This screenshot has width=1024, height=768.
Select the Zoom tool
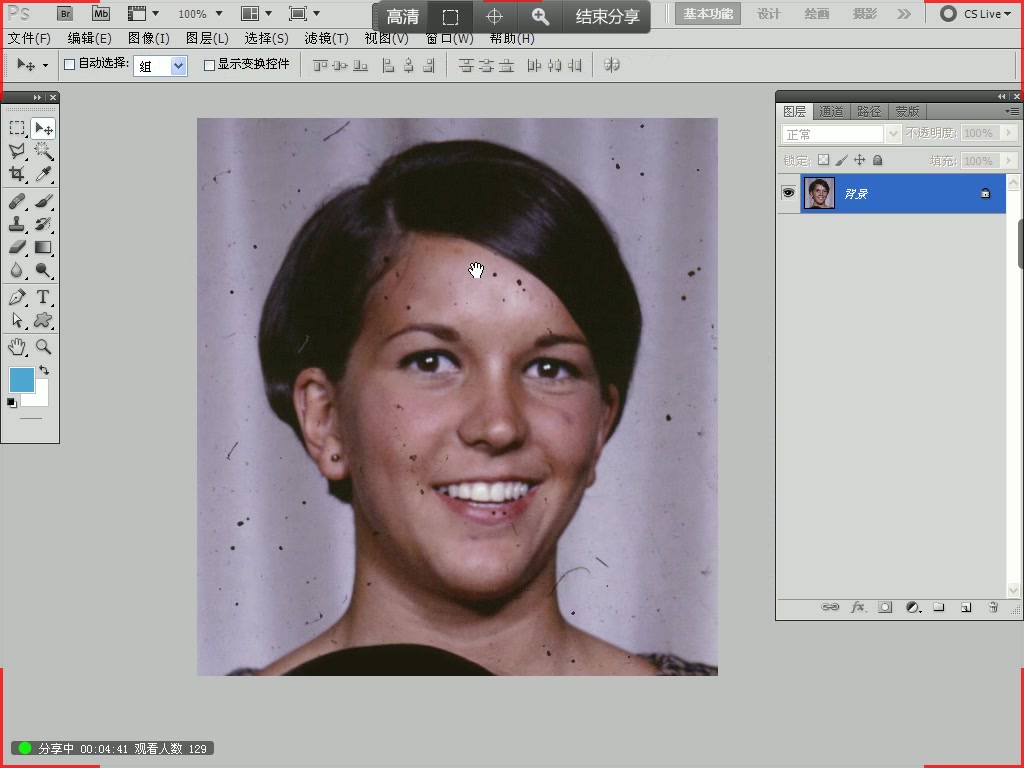(x=42, y=347)
